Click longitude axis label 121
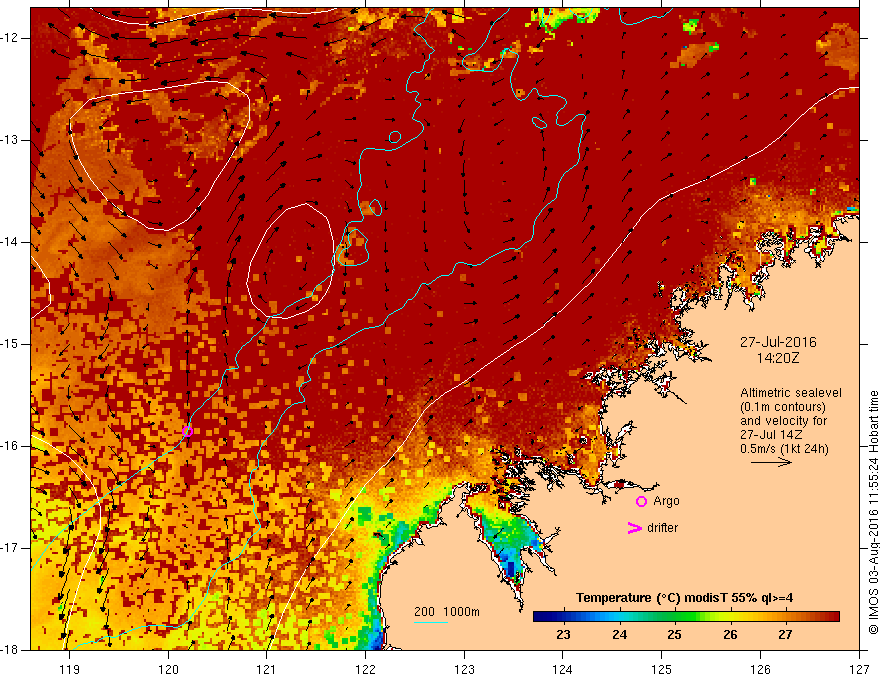 [267, 669]
